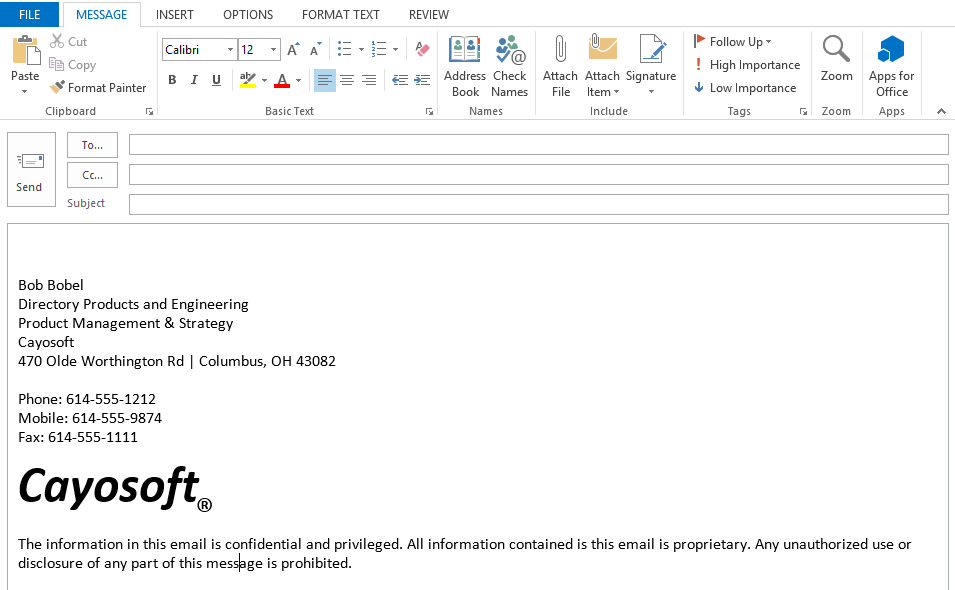Center align the text
The image size is (955, 590).
coord(347,80)
